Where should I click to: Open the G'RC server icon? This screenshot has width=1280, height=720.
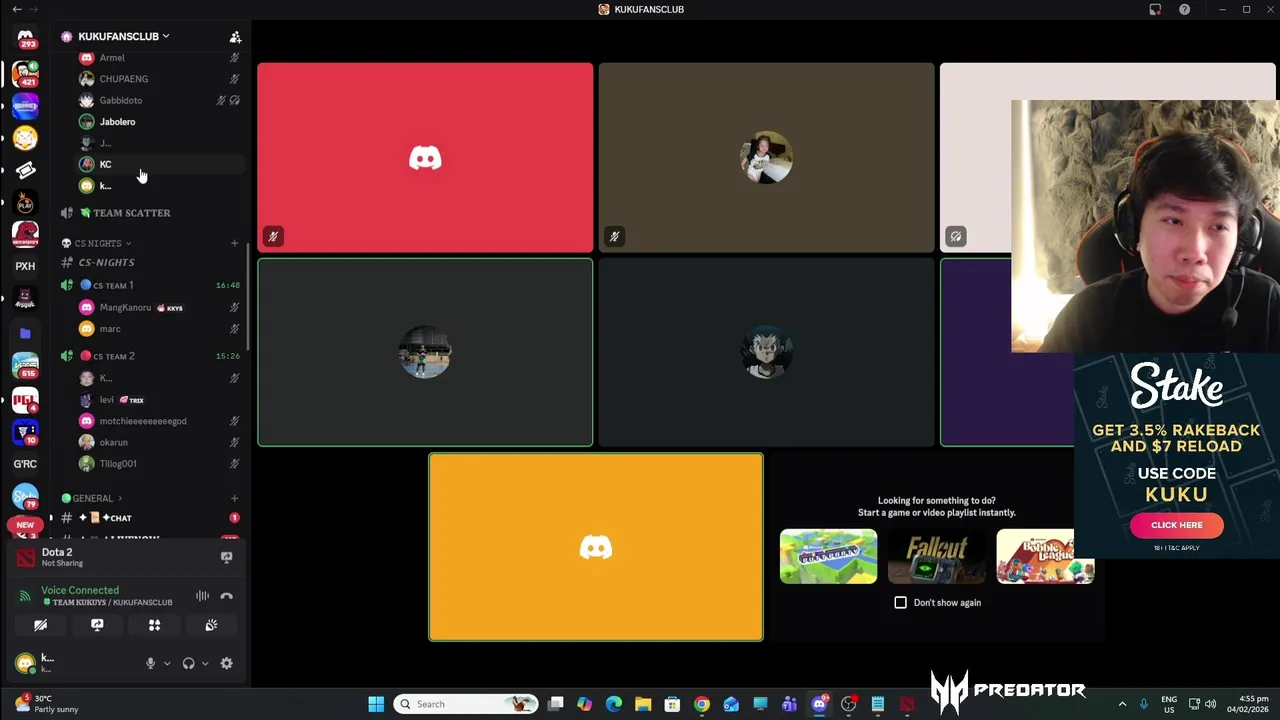[25, 464]
